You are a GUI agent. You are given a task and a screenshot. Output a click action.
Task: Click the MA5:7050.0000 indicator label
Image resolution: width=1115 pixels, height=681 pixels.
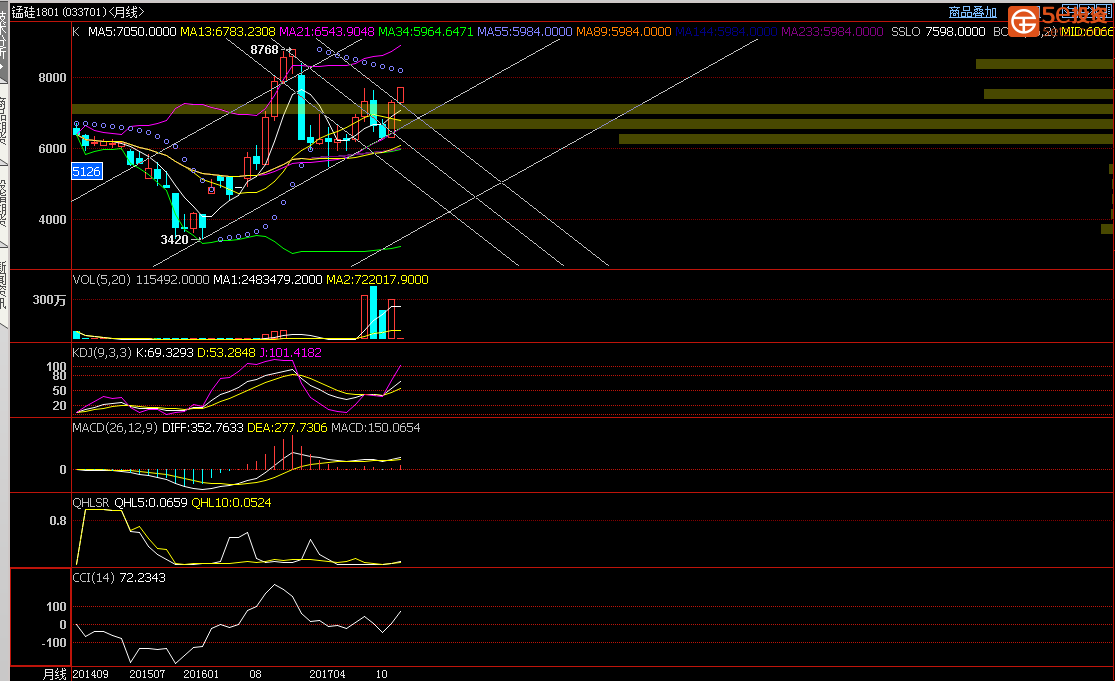click(x=132, y=32)
